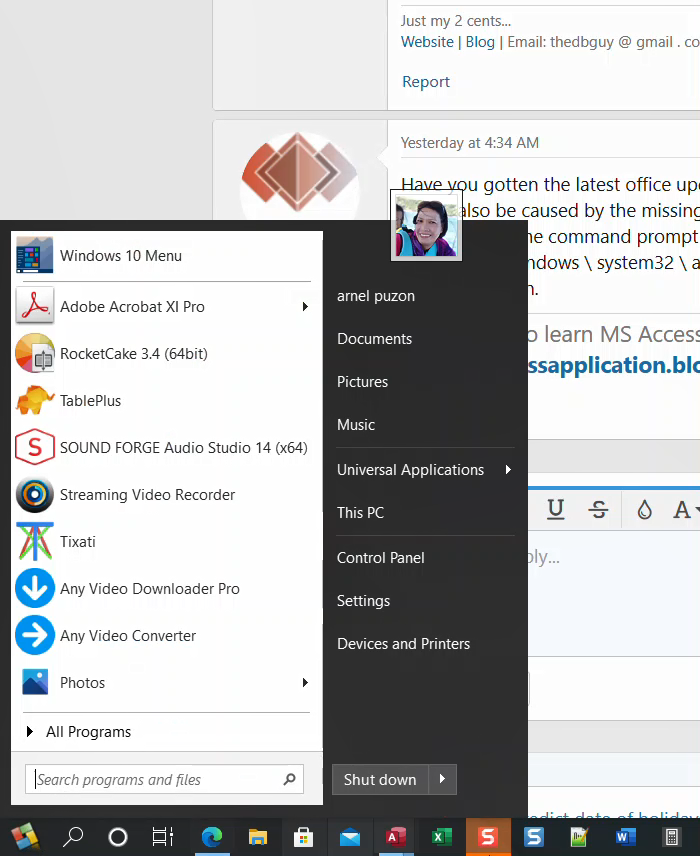Open Settings from start menu
The width and height of the screenshot is (700, 856).
pyautogui.click(x=364, y=601)
